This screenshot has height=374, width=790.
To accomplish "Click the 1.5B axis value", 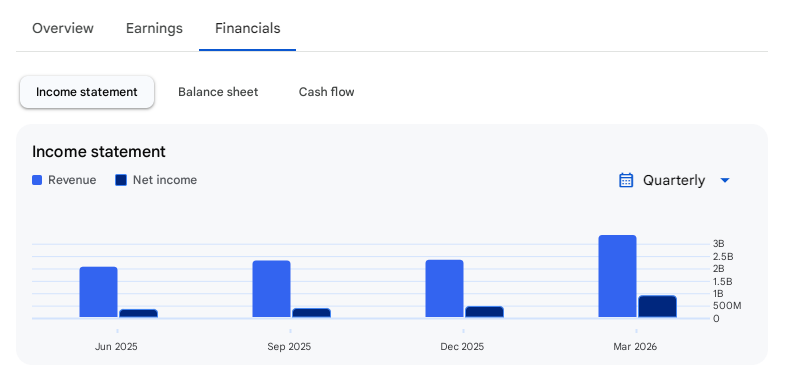I will pos(722,281).
